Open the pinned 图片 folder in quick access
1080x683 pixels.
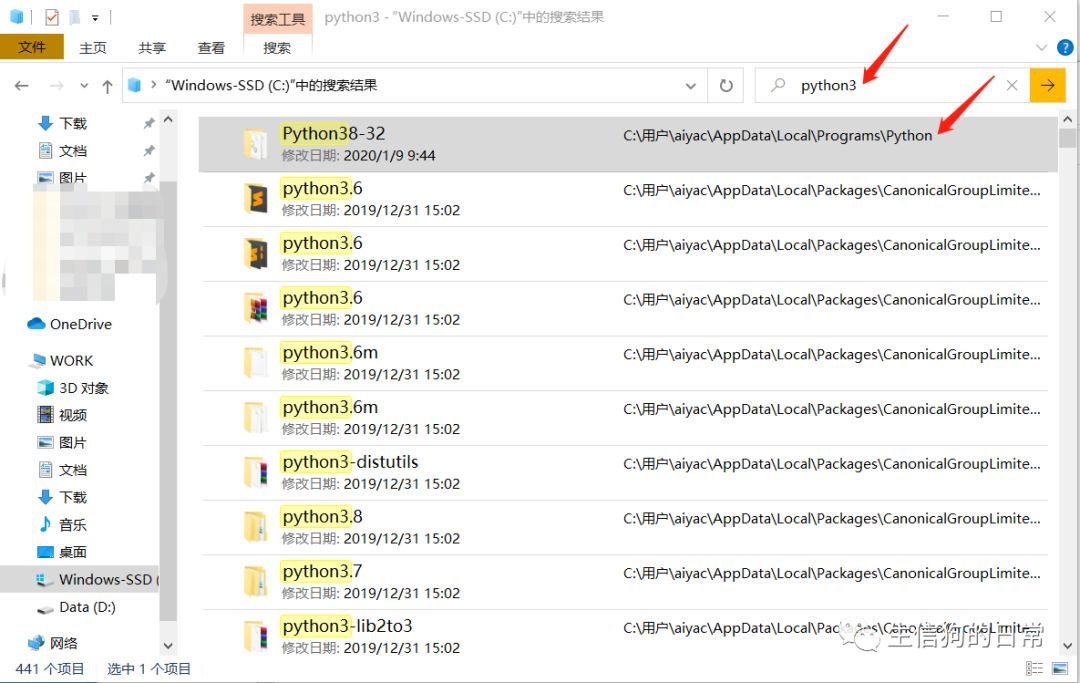tap(73, 178)
